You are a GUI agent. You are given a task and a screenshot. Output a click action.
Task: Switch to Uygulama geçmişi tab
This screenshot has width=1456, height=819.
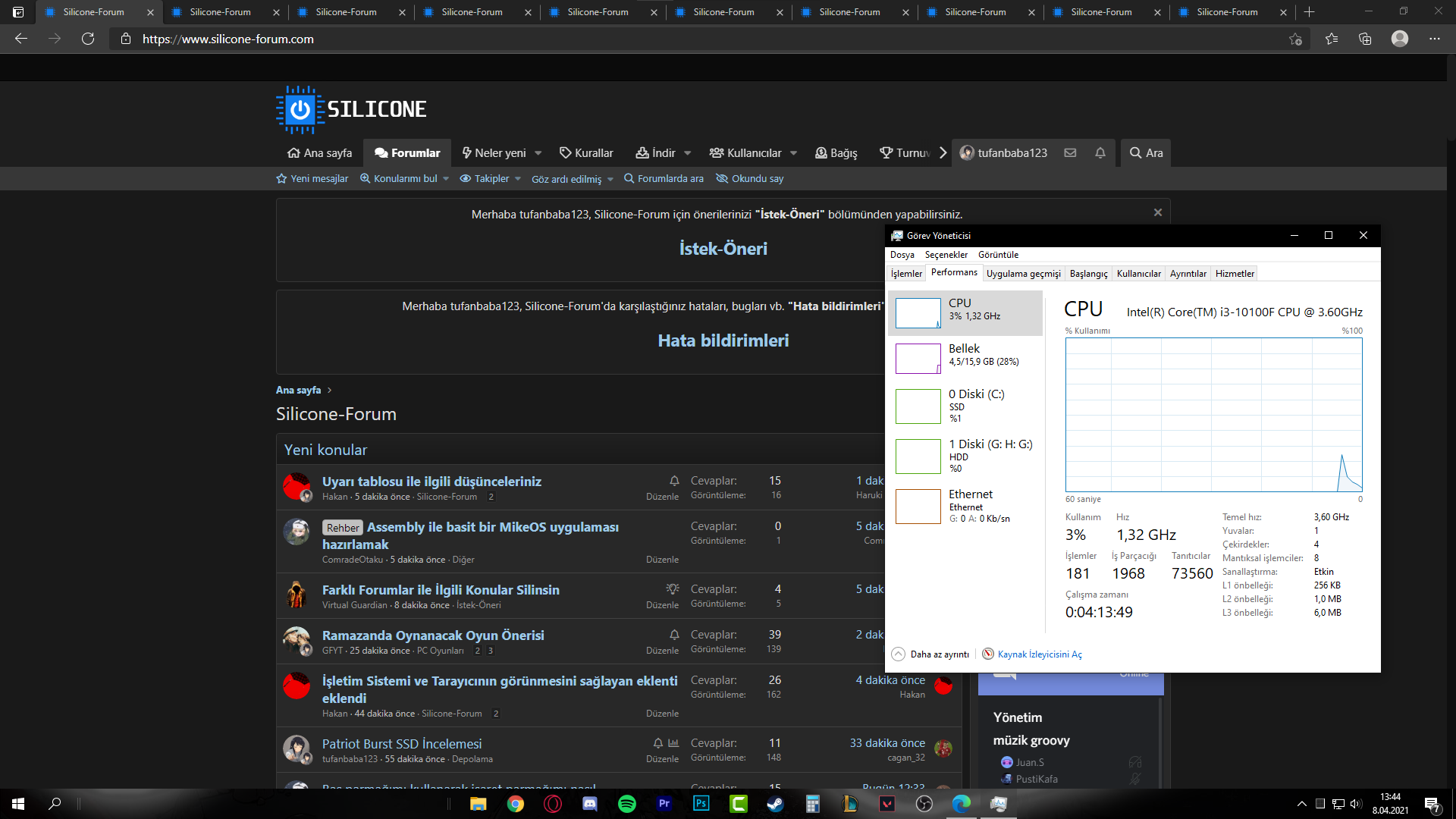pyautogui.click(x=1024, y=274)
